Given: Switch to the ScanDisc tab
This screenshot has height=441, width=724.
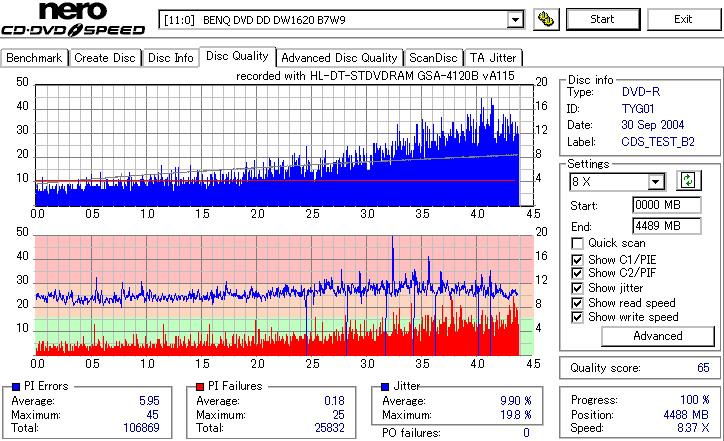Looking at the screenshot, I should tap(433, 58).
